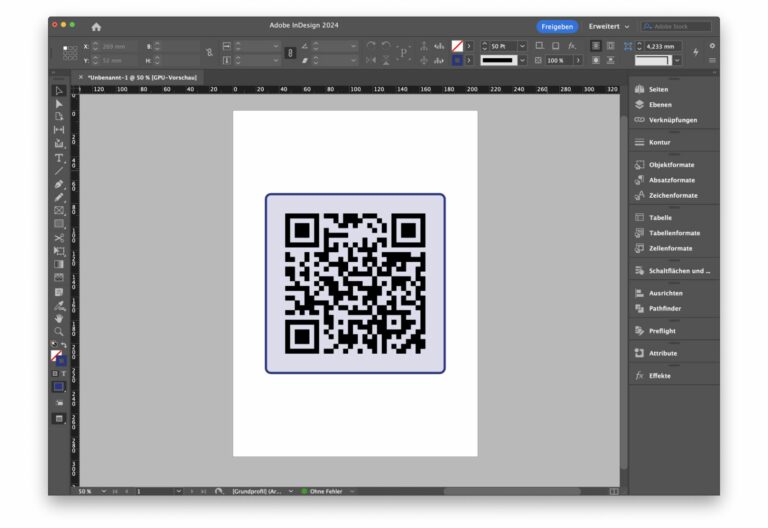The width and height of the screenshot is (768, 528).
Task: Click the Home icon in title bar
Action: pos(96,26)
